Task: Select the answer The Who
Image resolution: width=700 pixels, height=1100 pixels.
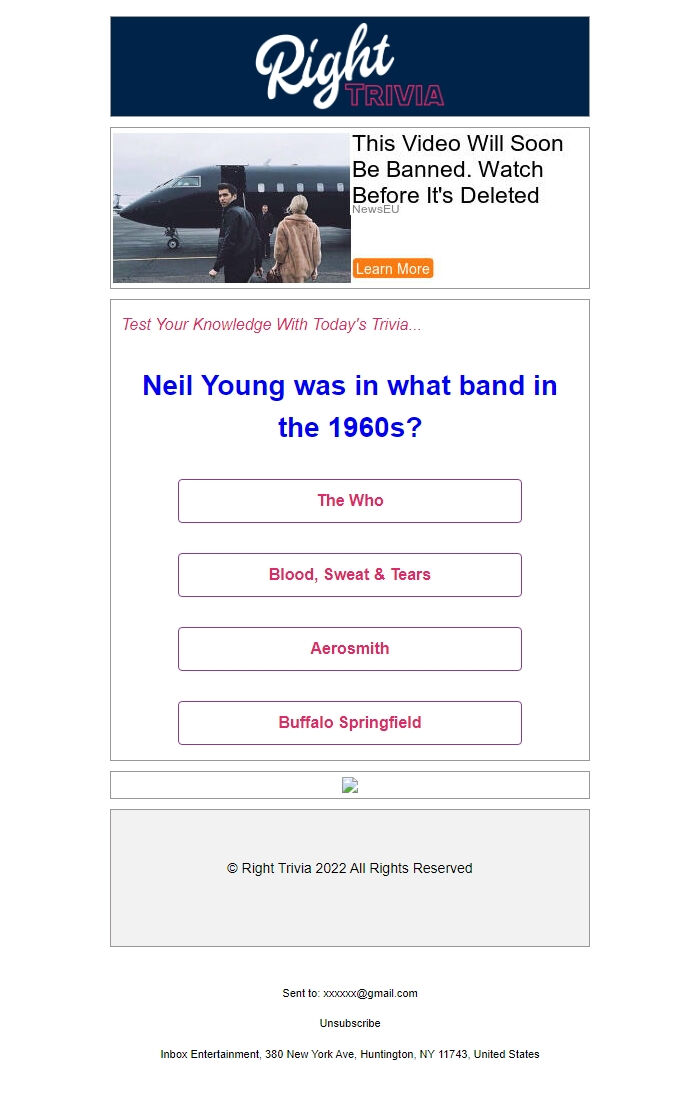Action: pos(349,500)
